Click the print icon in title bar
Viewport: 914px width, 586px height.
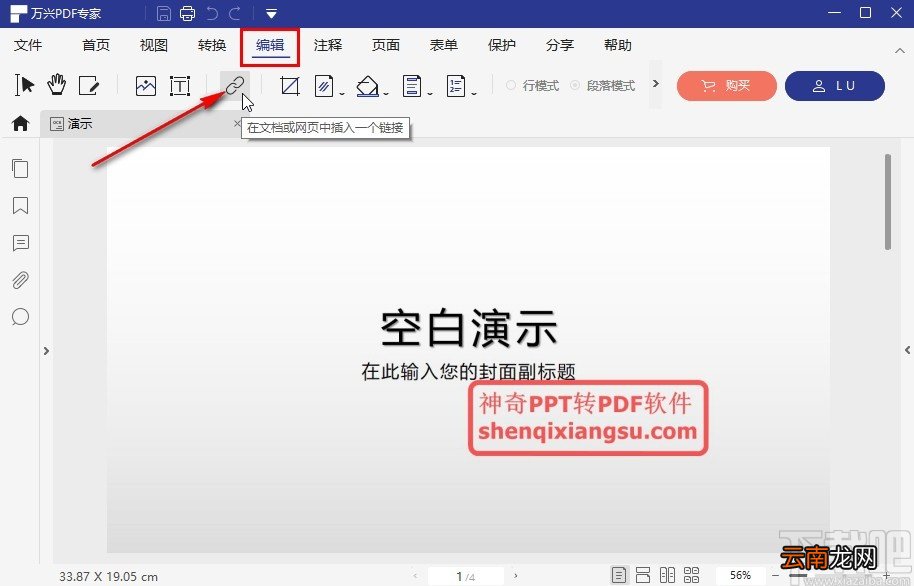coord(188,13)
